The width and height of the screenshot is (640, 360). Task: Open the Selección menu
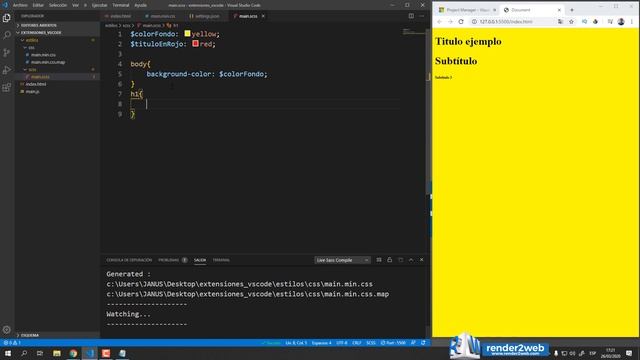pos(58,5)
